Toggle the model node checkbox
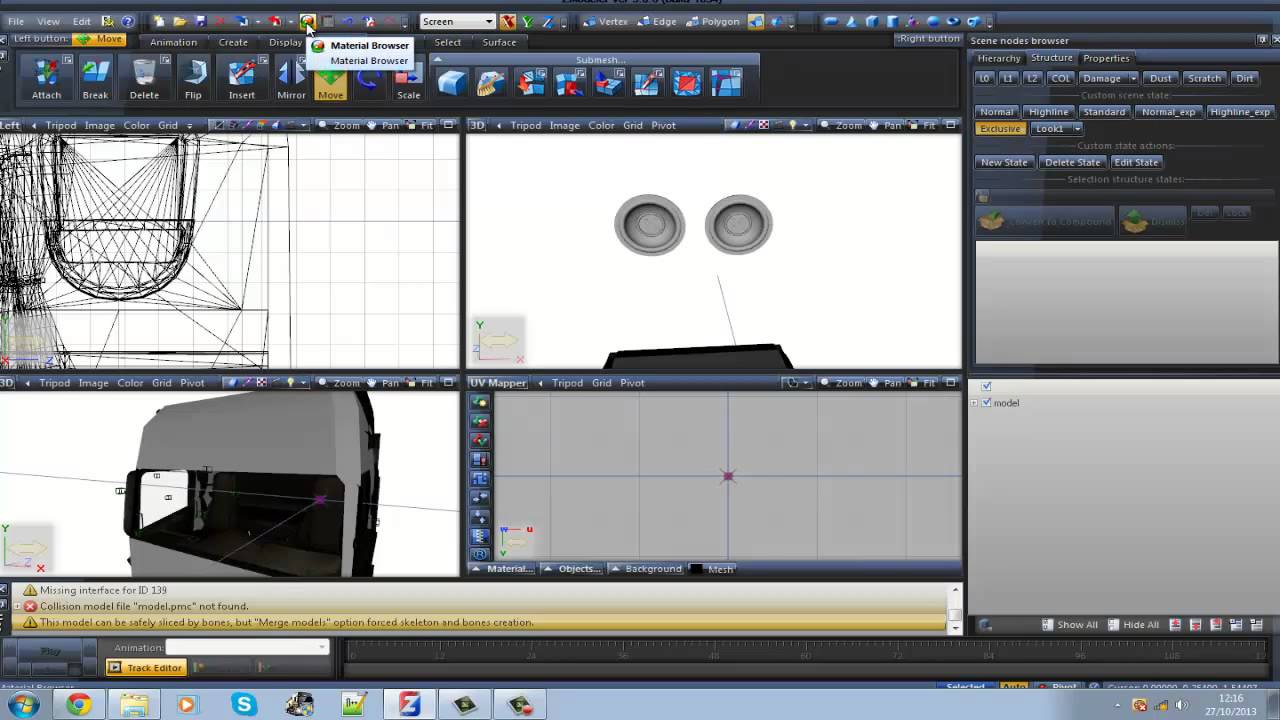Screen dimensions: 1280x720 coord(987,403)
